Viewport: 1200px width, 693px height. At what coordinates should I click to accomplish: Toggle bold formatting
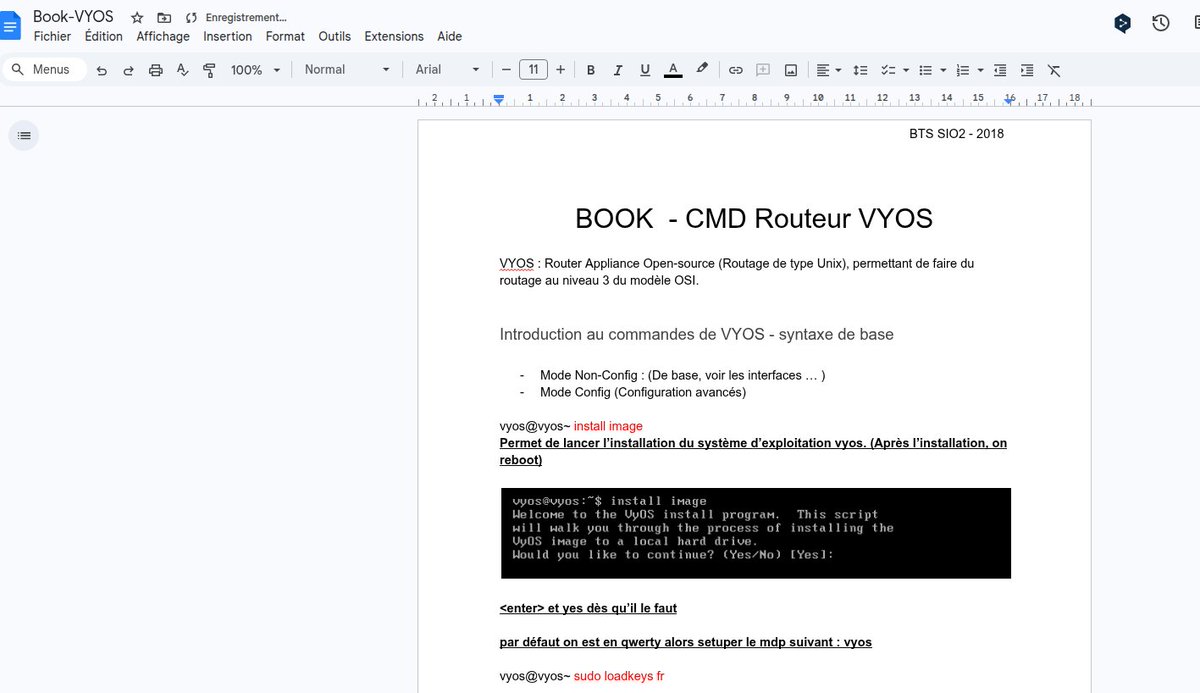(591, 70)
